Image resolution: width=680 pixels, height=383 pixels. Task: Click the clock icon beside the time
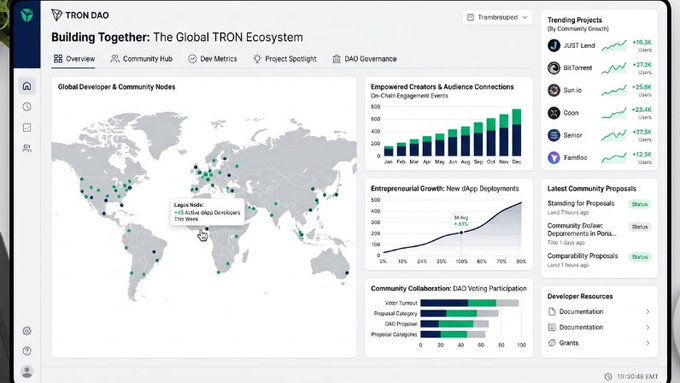pos(608,376)
